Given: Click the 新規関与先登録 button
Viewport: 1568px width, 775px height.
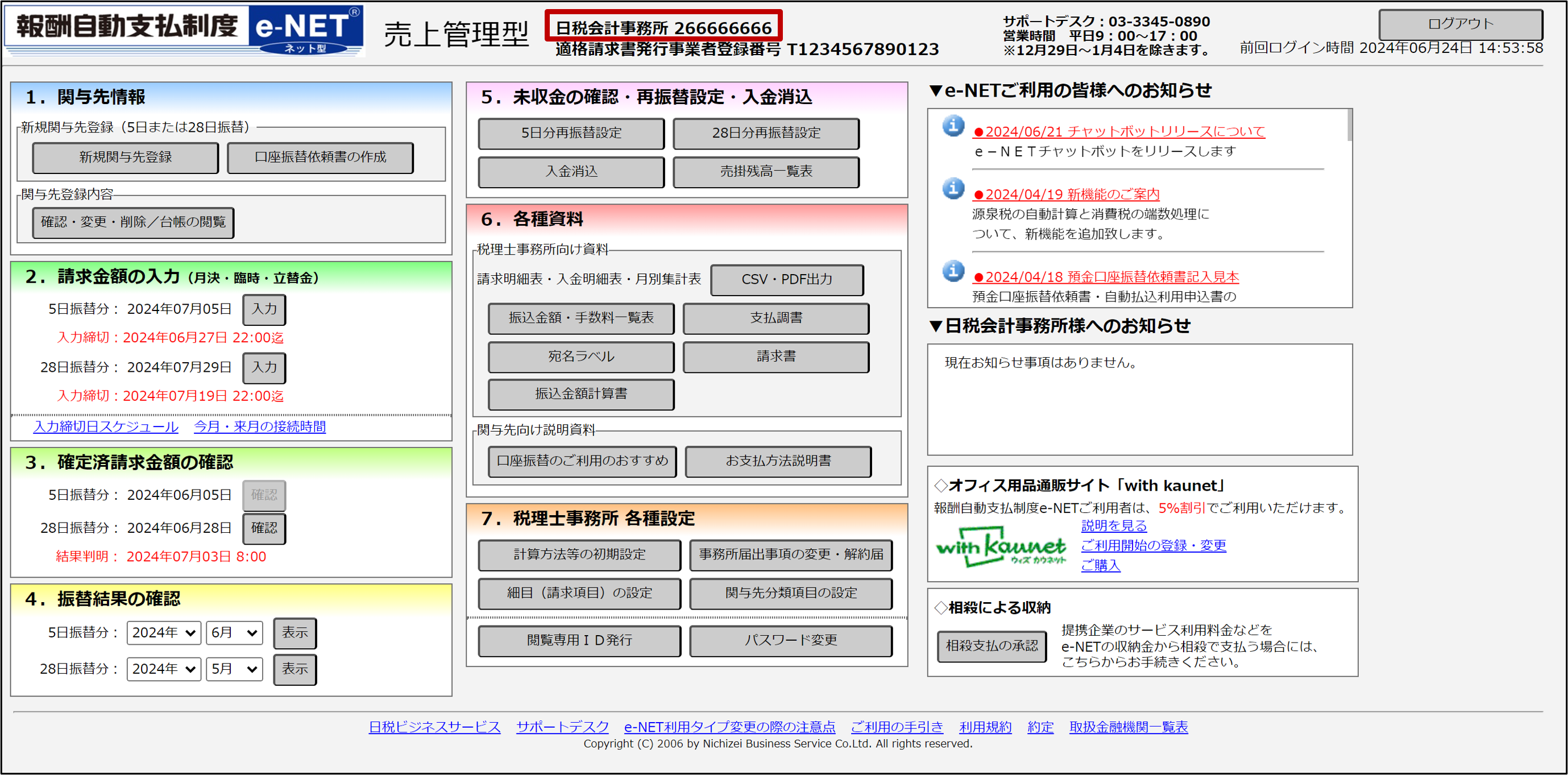Looking at the screenshot, I should (126, 157).
